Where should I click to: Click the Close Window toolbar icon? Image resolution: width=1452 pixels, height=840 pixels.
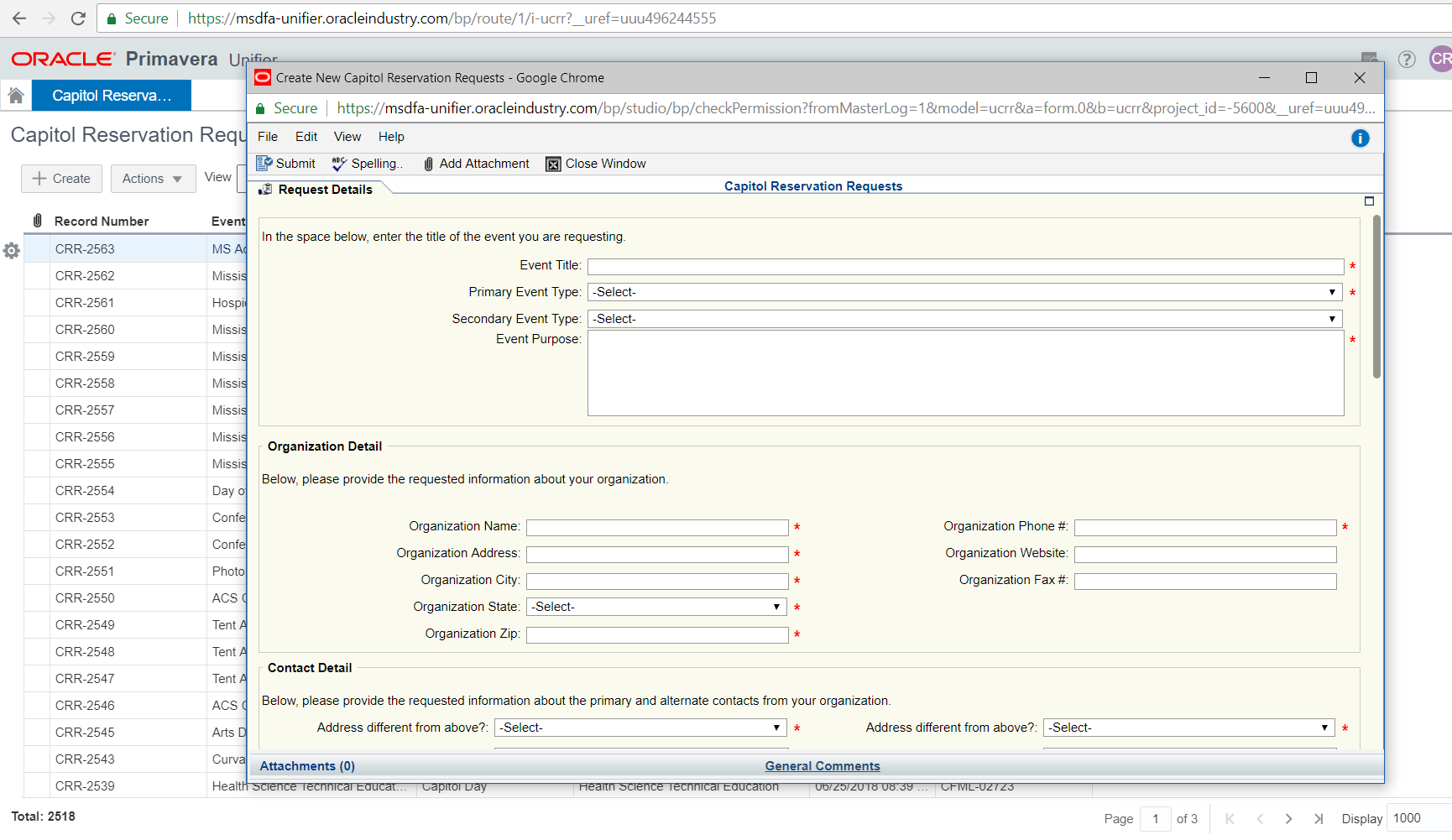[x=553, y=164]
